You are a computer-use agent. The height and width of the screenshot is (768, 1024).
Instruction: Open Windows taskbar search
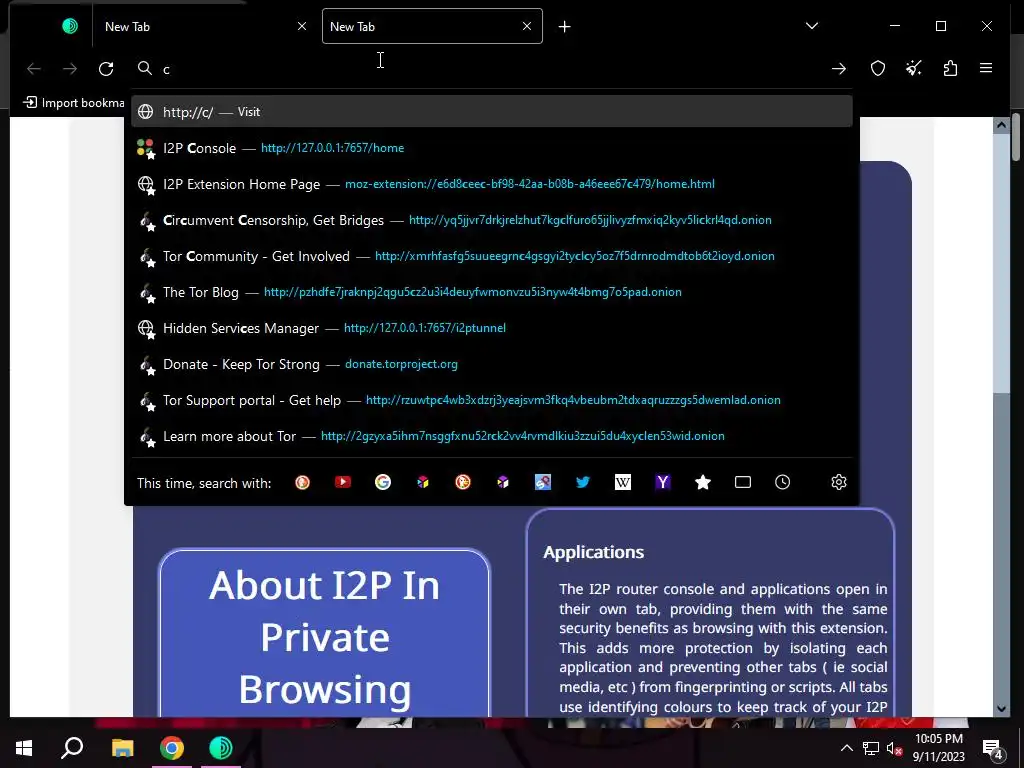tap(72, 748)
